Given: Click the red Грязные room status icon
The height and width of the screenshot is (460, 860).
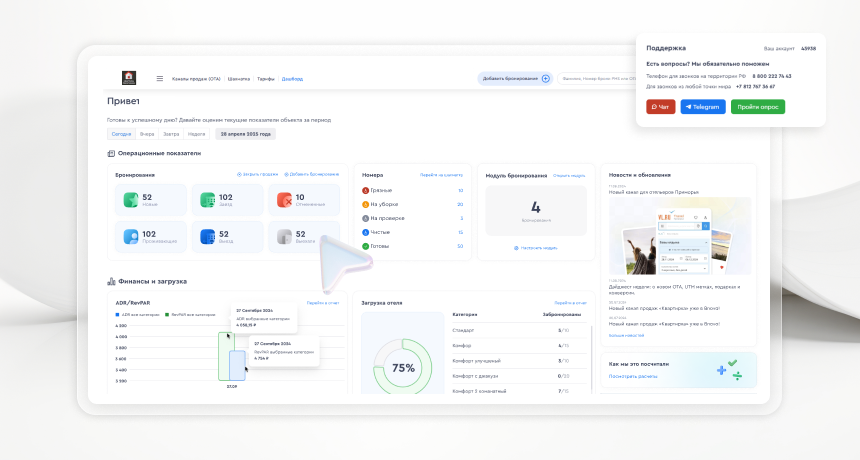Looking at the screenshot, I should click(x=365, y=190).
